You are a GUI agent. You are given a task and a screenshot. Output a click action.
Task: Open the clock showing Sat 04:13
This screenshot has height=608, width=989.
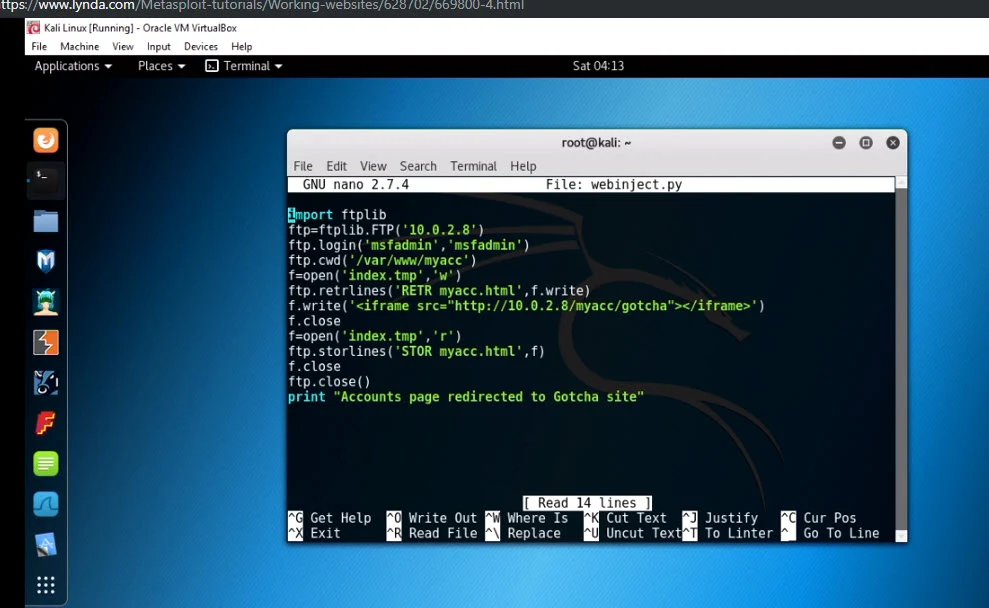[598, 66]
